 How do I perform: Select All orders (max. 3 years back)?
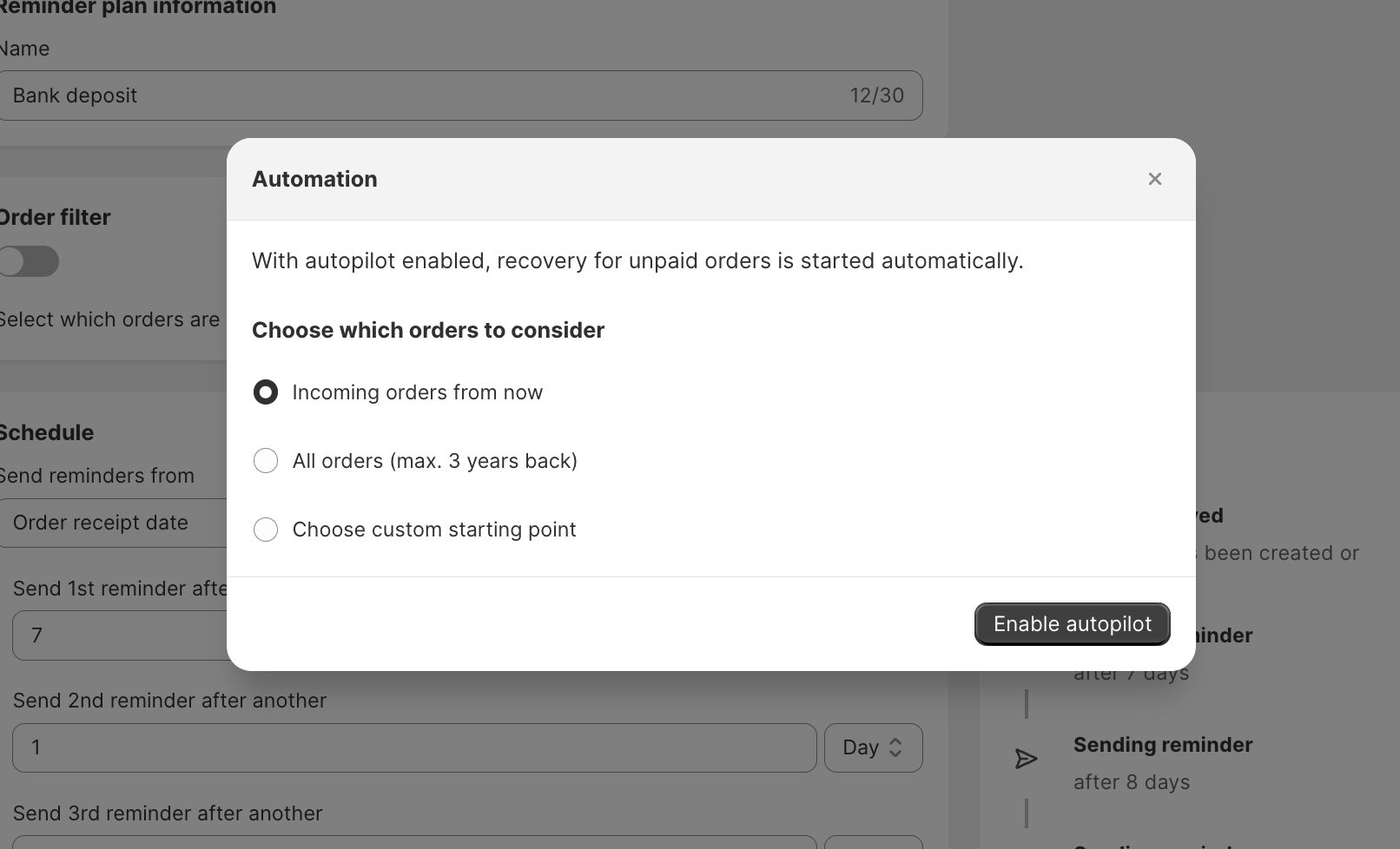click(x=266, y=461)
